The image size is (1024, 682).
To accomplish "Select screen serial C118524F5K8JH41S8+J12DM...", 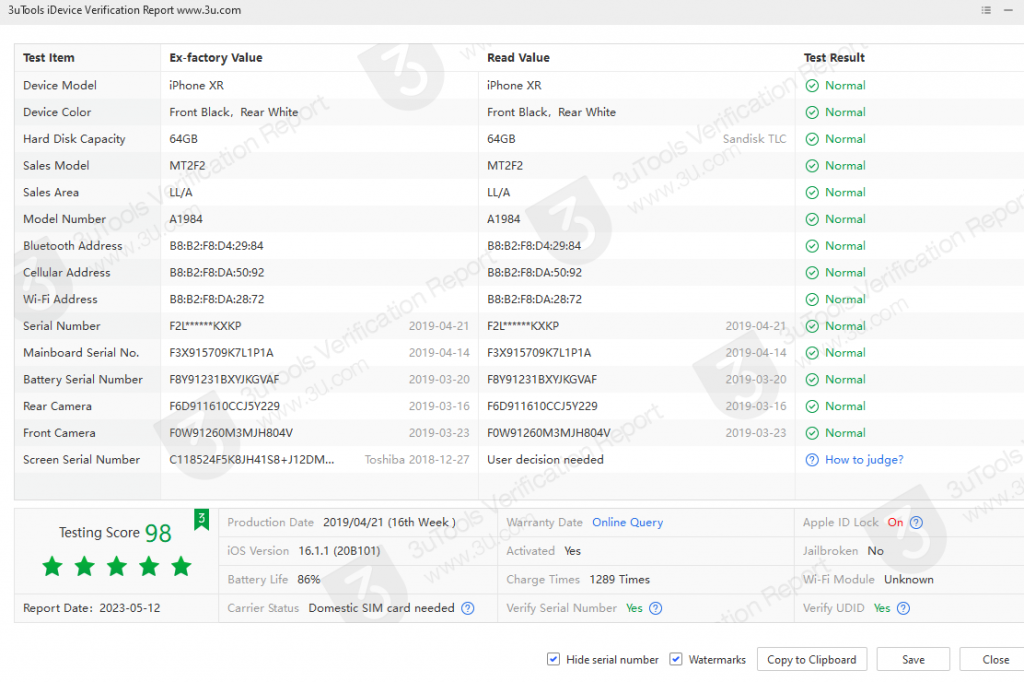I will coord(251,460).
